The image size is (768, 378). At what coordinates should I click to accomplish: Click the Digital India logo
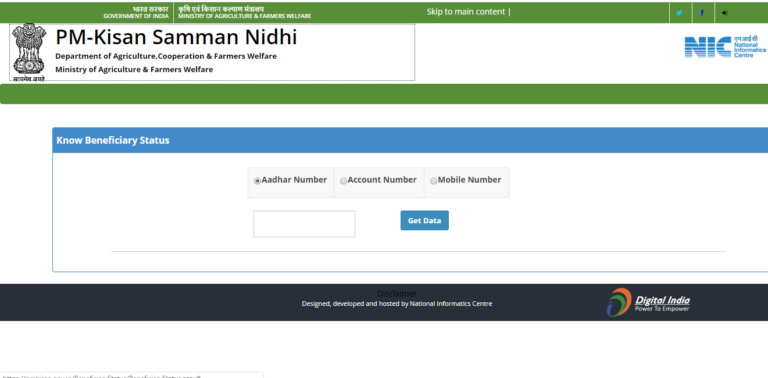(x=648, y=302)
